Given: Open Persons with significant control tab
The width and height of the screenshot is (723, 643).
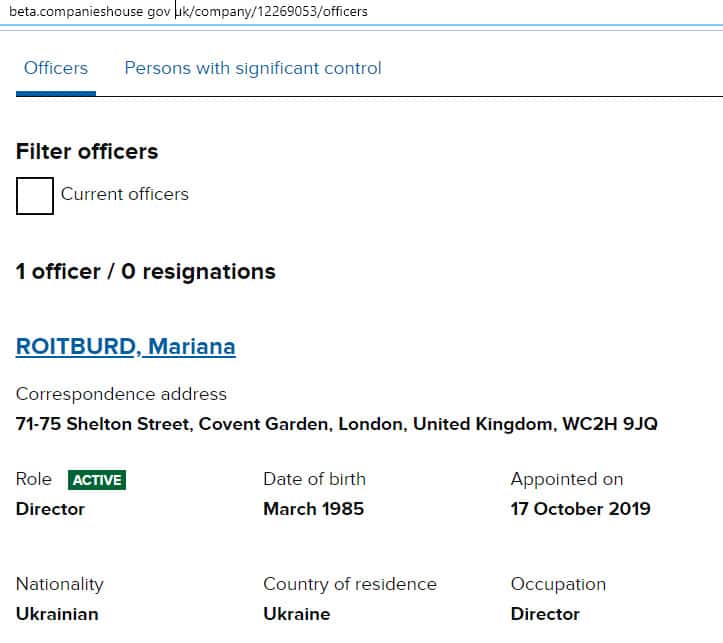Looking at the screenshot, I should [x=252, y=69].
